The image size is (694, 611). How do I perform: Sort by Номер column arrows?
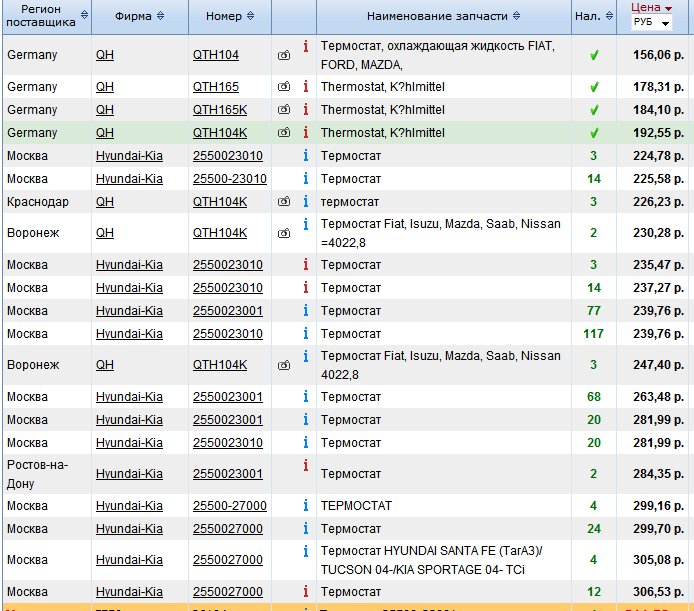(250, 16)
